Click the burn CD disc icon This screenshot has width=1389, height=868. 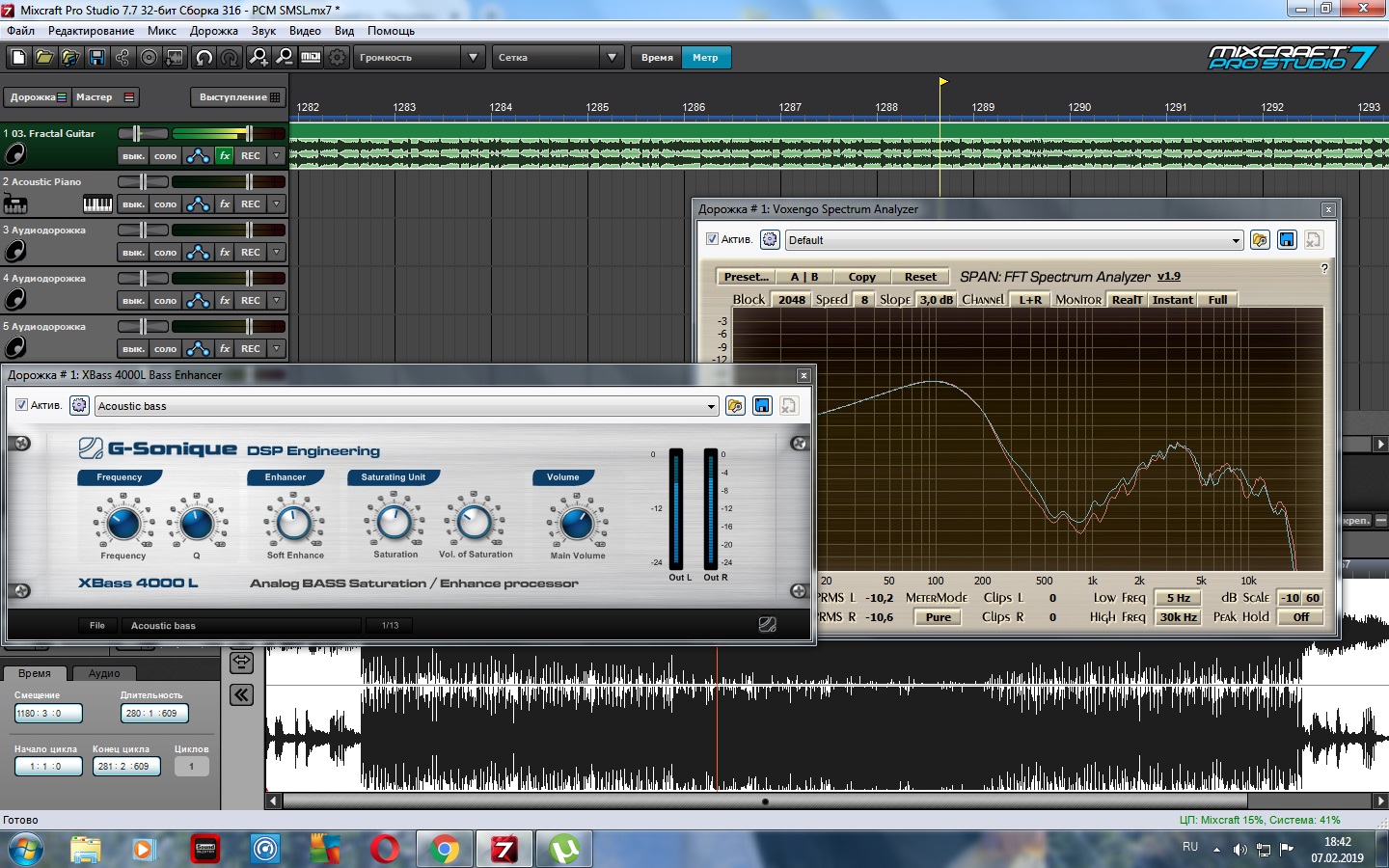(149, 58)
